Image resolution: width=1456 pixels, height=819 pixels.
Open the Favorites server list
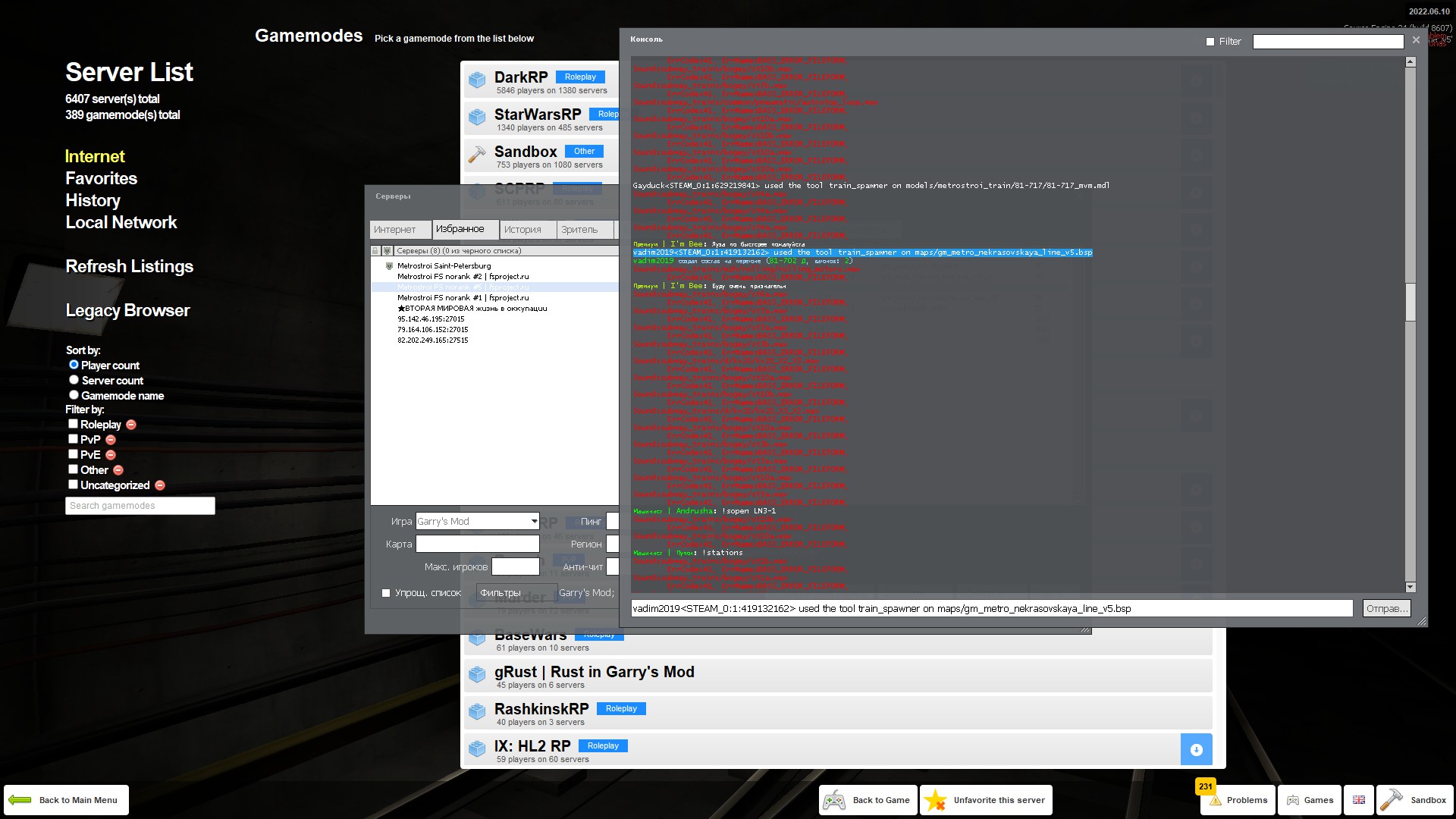(x=101, y=178)
